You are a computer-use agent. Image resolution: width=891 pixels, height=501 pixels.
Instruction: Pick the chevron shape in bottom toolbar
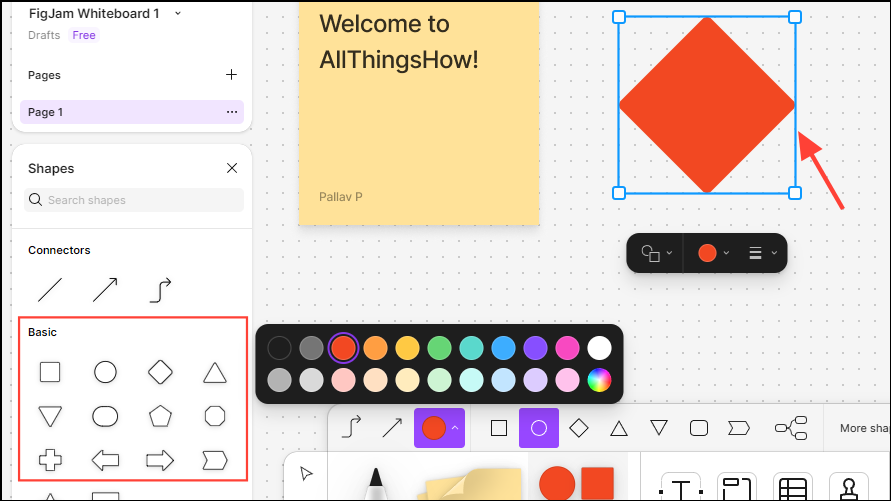pos(739,428)
